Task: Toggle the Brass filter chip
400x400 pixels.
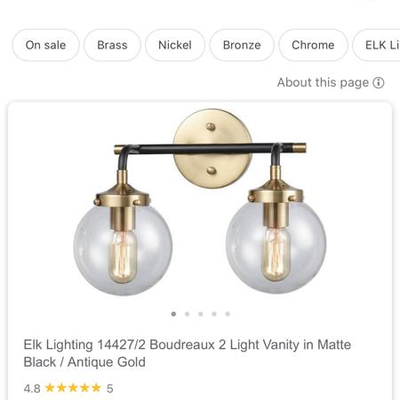Action: 112,45
